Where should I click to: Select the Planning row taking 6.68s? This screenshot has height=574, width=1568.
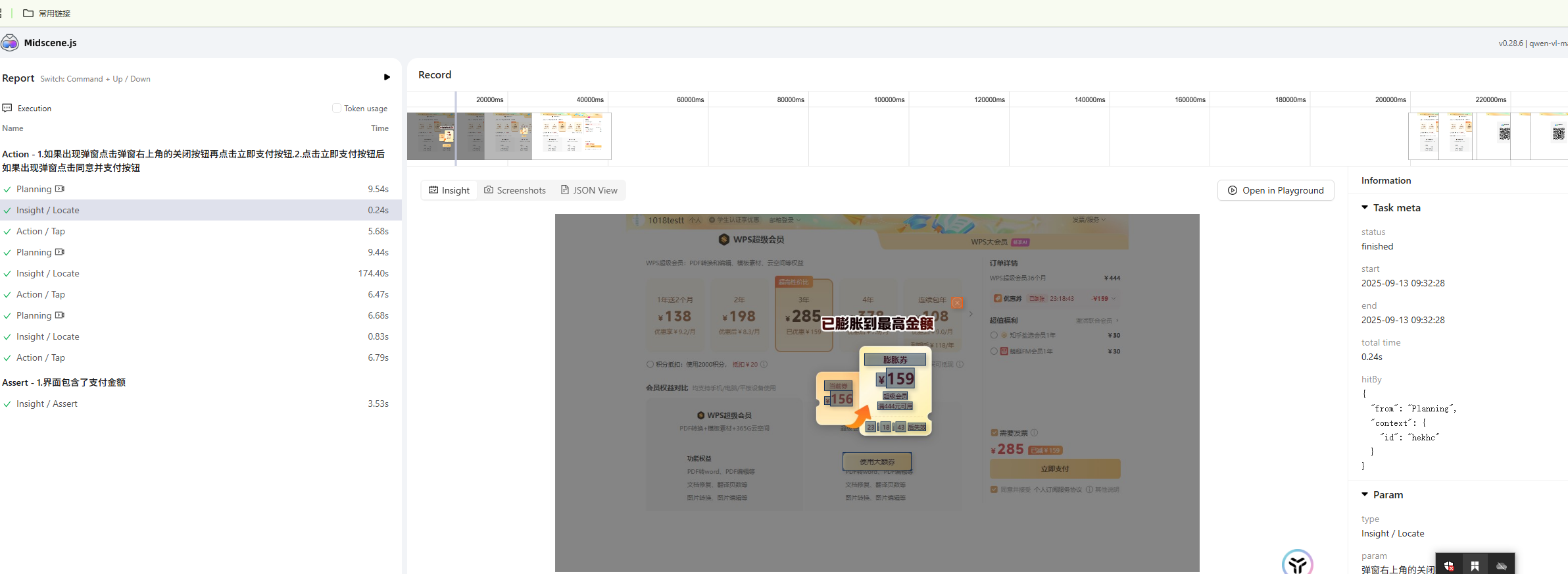tap(201, 315)
